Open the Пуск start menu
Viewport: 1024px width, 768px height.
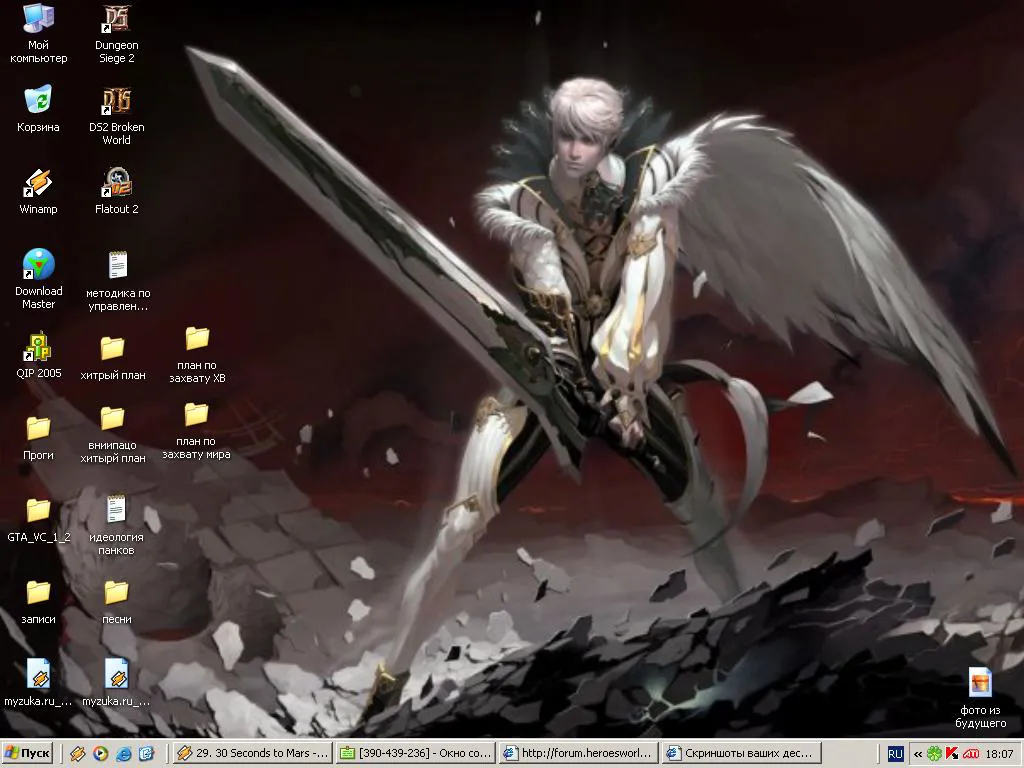27,754
